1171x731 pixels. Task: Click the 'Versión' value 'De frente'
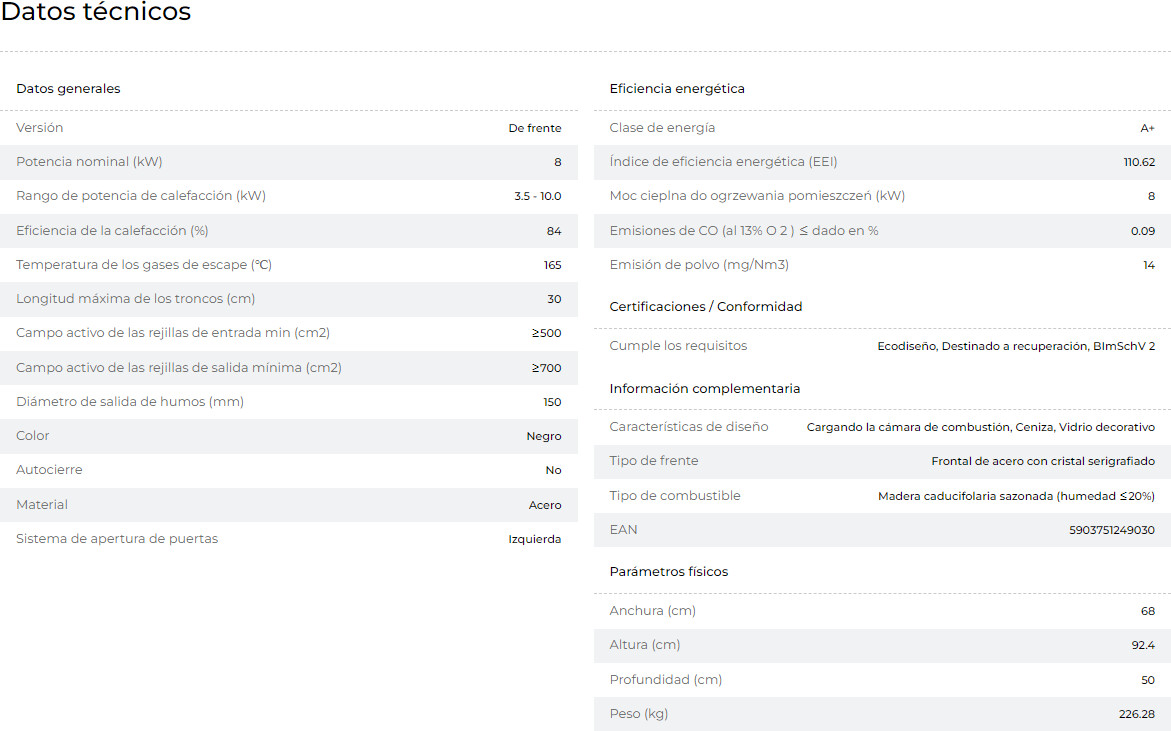(534, 128)
